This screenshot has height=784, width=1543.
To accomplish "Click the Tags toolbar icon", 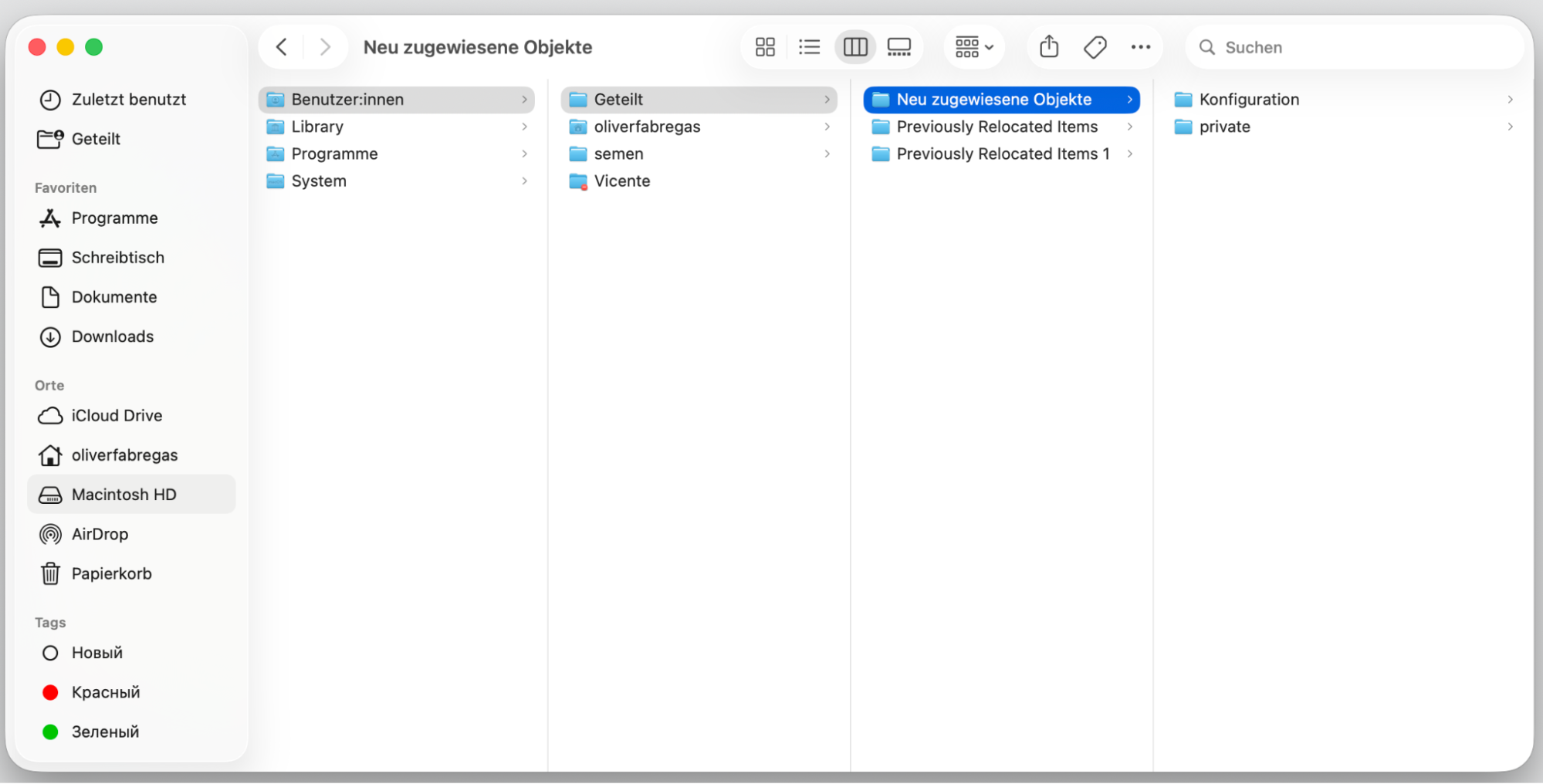I will point(1095,47).
